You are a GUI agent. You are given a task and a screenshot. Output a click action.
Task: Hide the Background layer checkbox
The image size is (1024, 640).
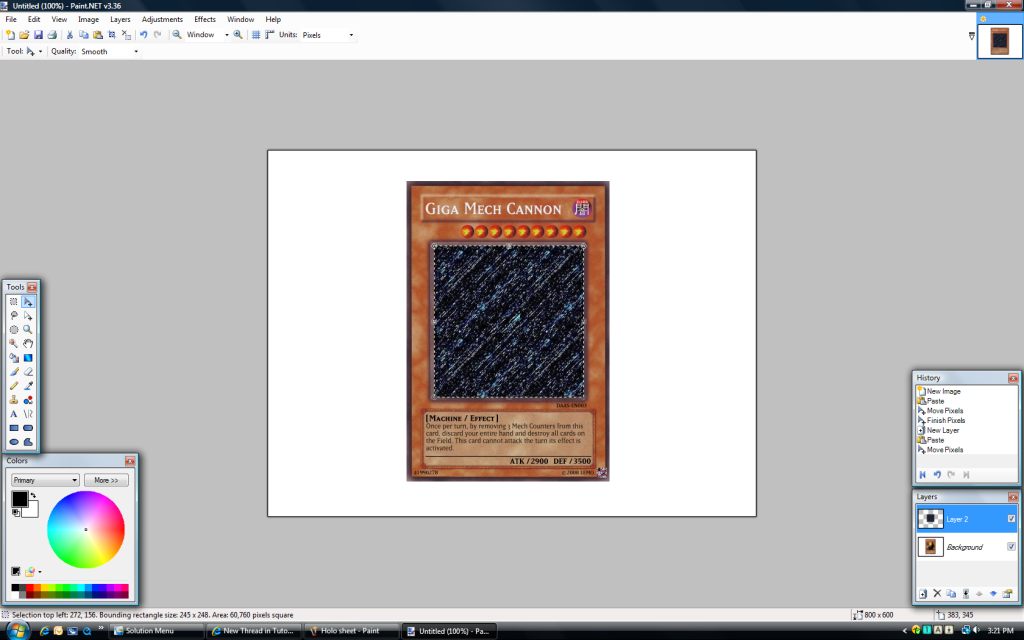coord(1012,546)
